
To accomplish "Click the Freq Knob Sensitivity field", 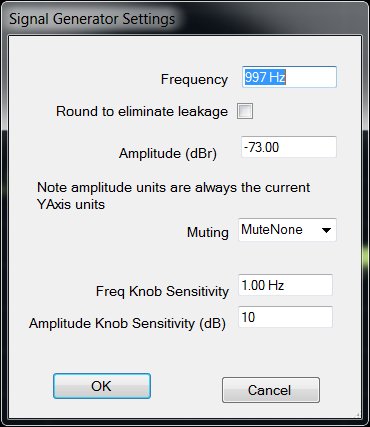I will coord(285,285).
